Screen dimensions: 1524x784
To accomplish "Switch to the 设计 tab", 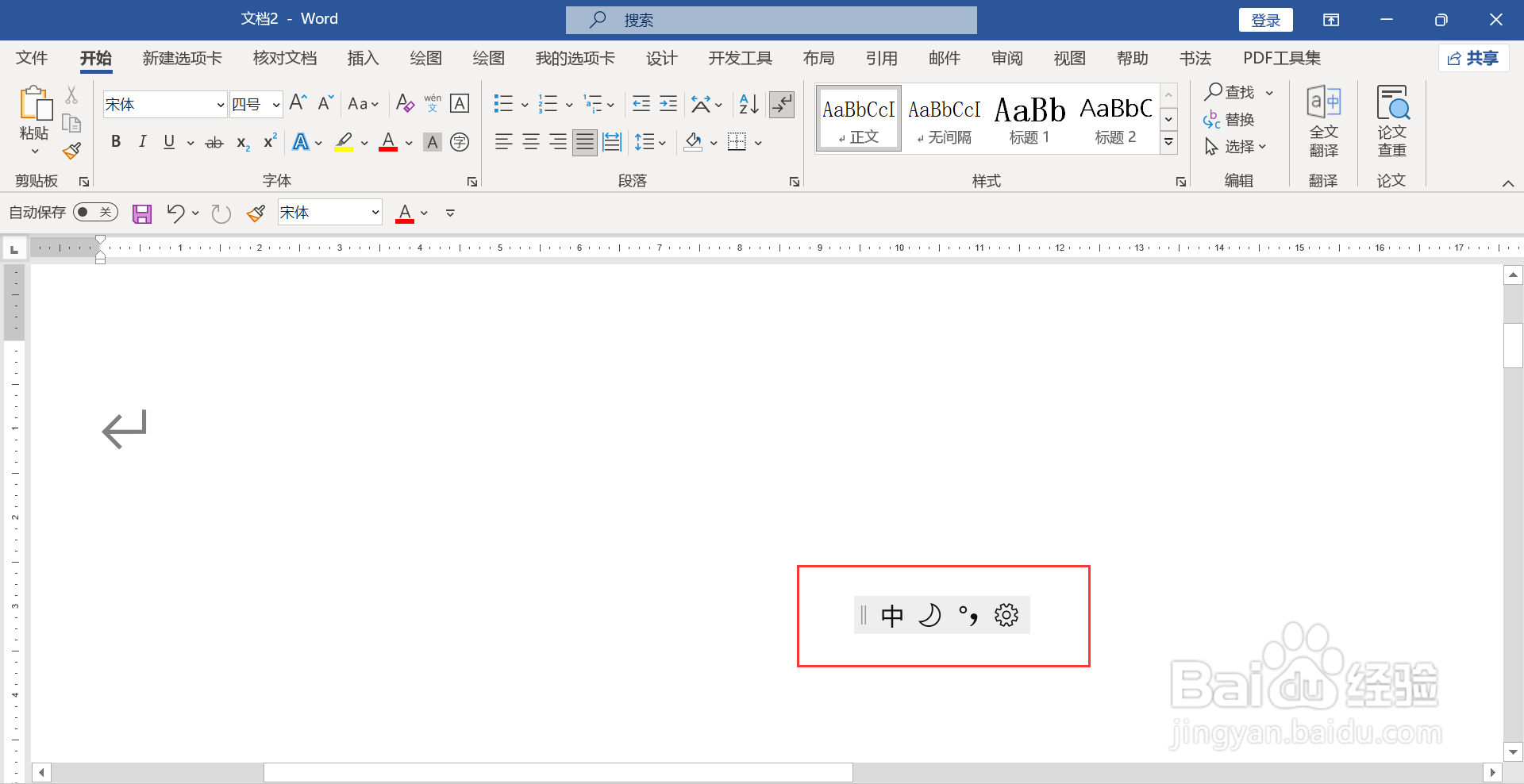I will click(x=661, y=58).
